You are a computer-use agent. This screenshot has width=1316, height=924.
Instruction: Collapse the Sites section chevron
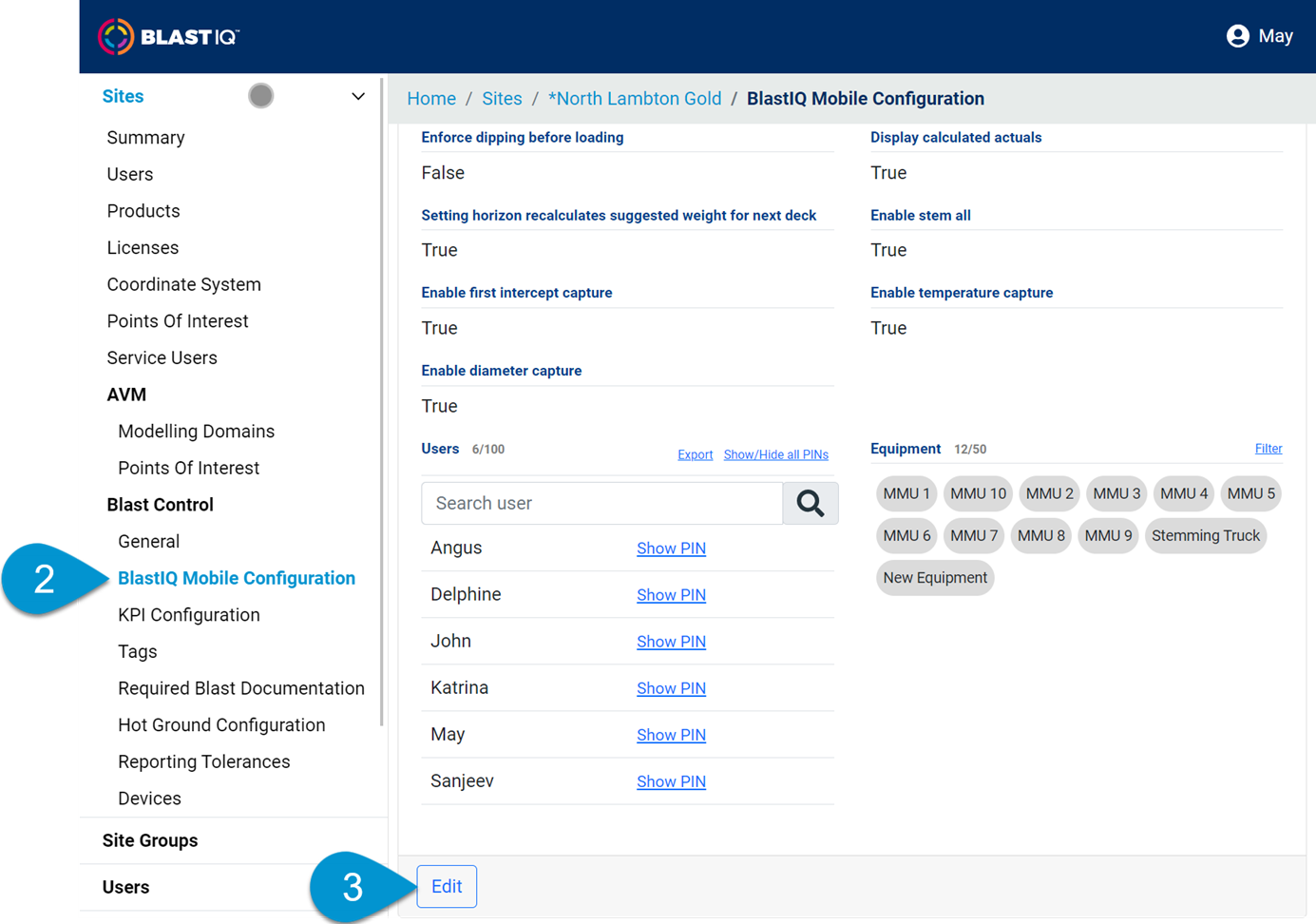(358, 96)
